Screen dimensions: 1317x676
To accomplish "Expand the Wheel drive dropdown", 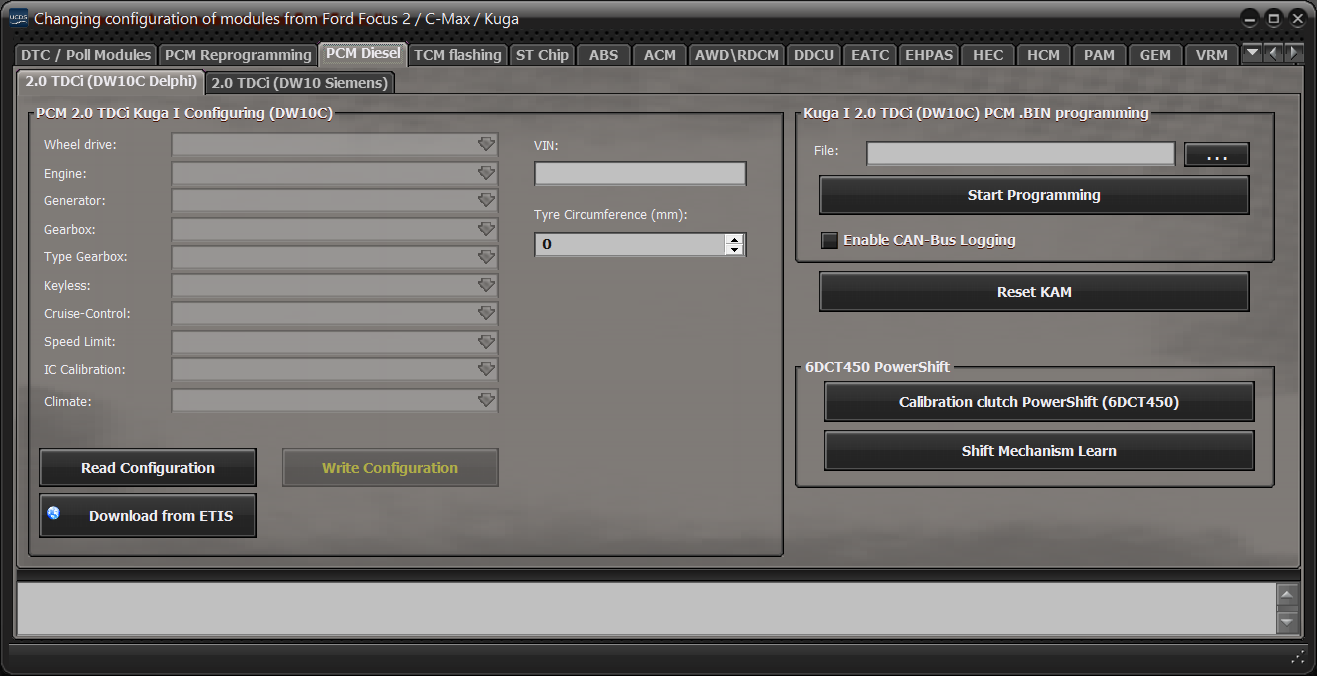I will (486, 145).
